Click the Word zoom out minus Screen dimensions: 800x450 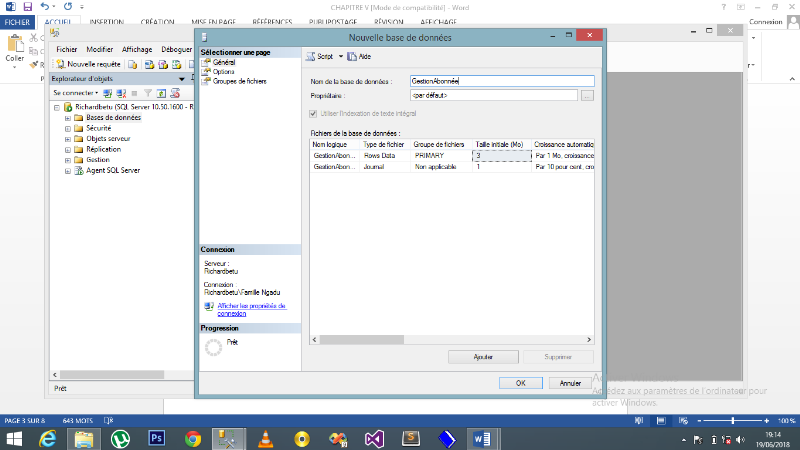tap(699, 421)
